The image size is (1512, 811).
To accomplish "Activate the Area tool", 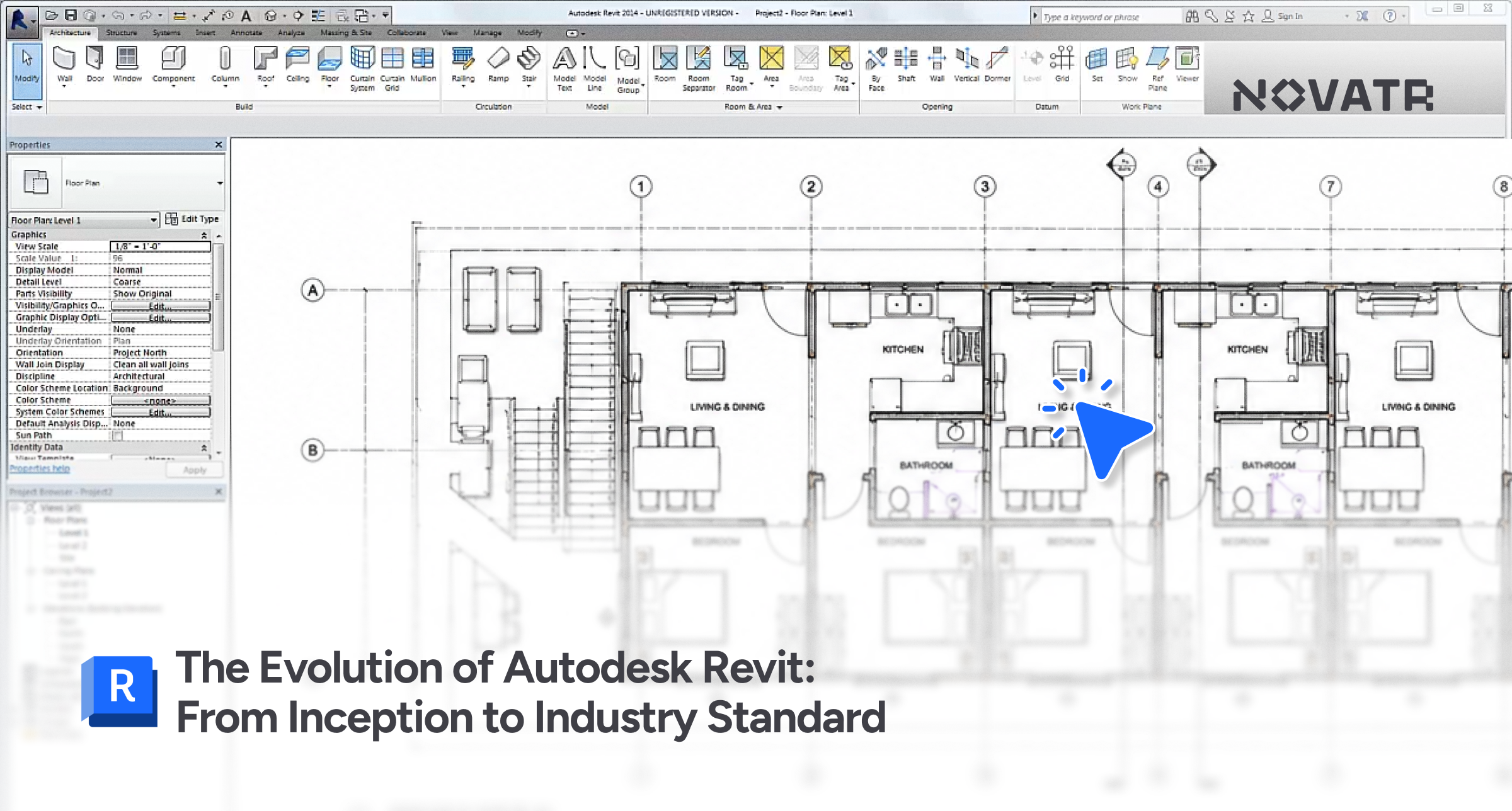I will [x=771, y=65].
